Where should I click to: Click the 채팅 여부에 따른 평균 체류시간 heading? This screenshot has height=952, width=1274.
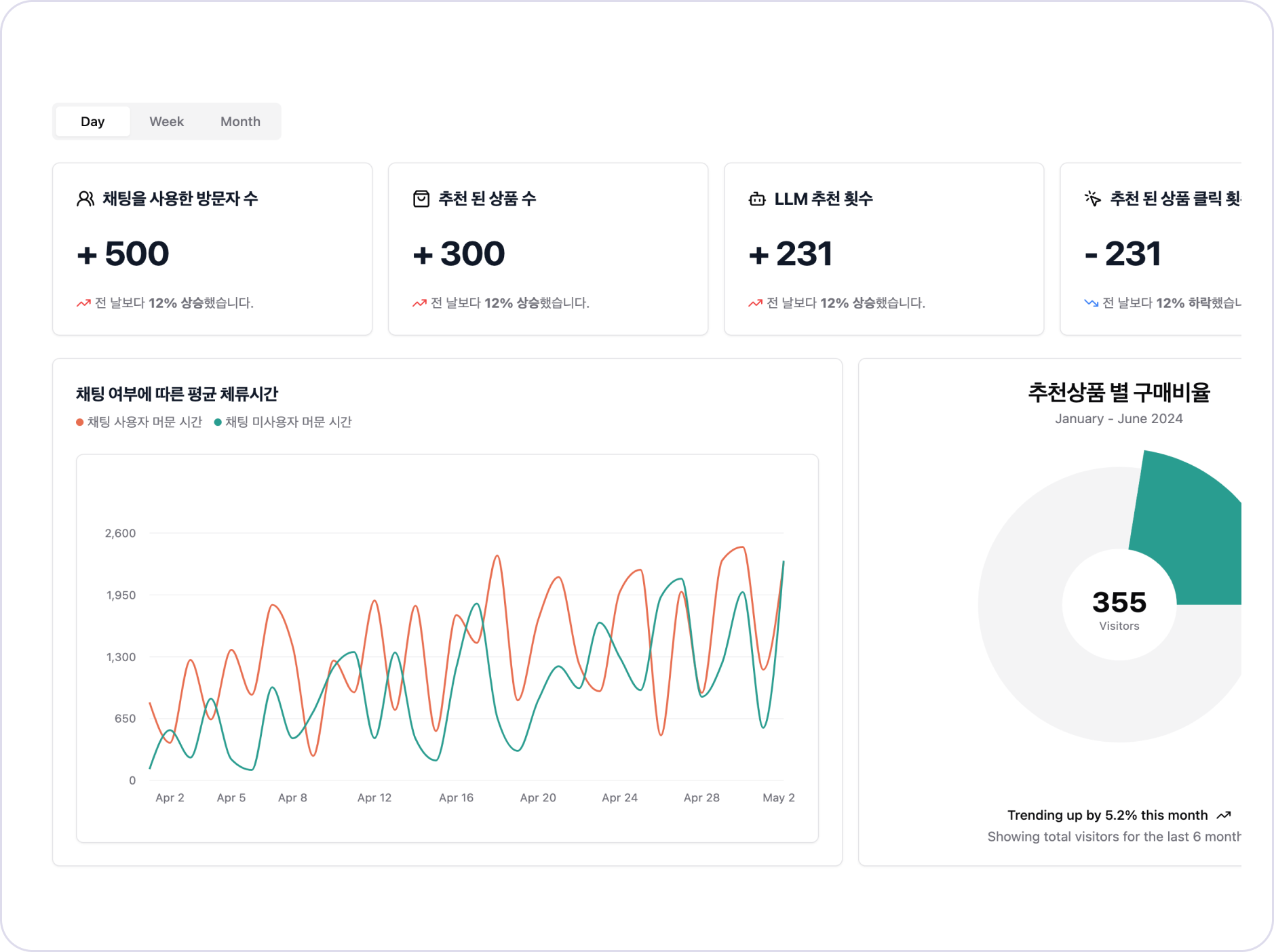178,393
